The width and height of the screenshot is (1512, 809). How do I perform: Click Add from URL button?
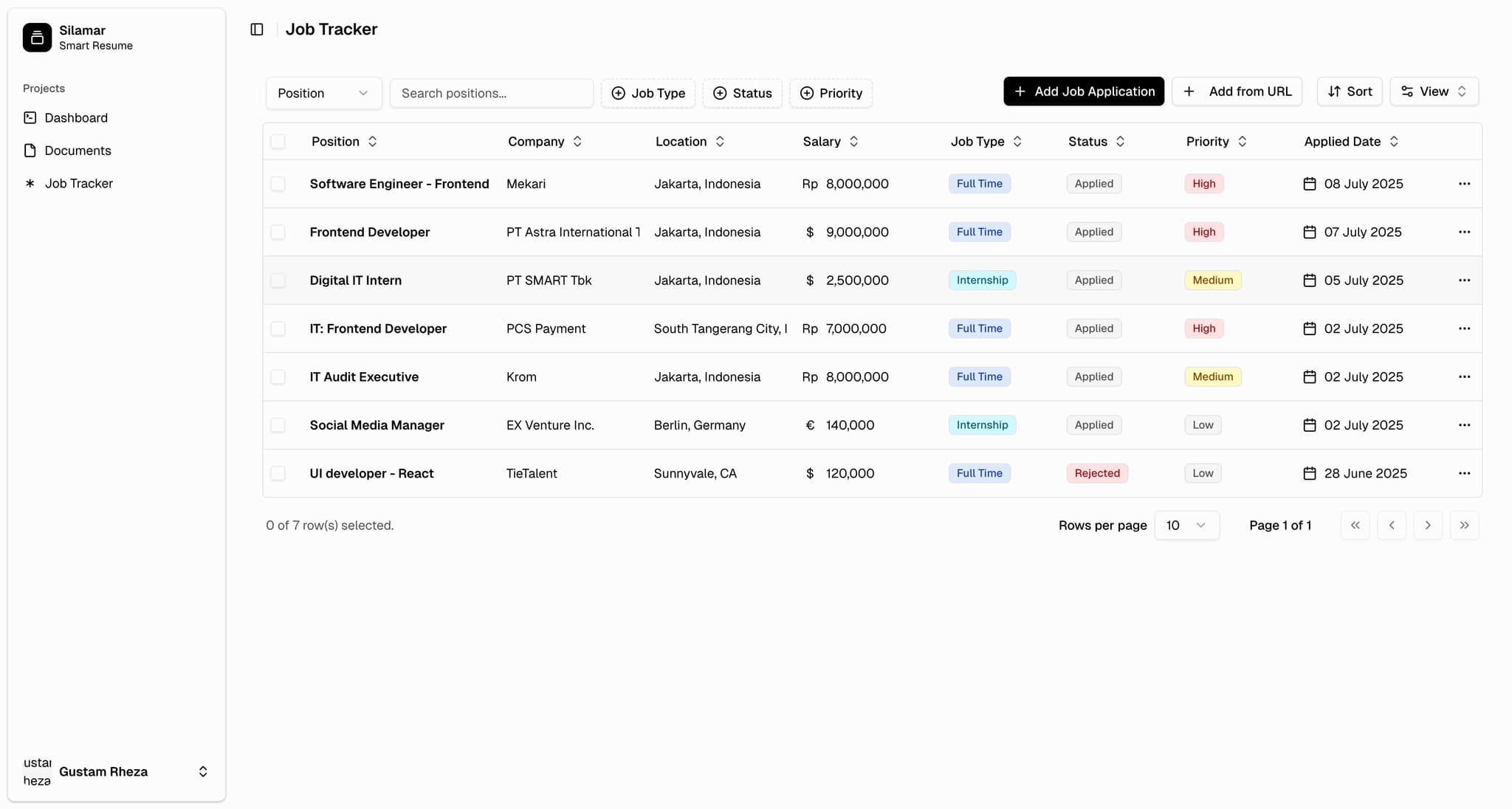(x=1237, y=92)
